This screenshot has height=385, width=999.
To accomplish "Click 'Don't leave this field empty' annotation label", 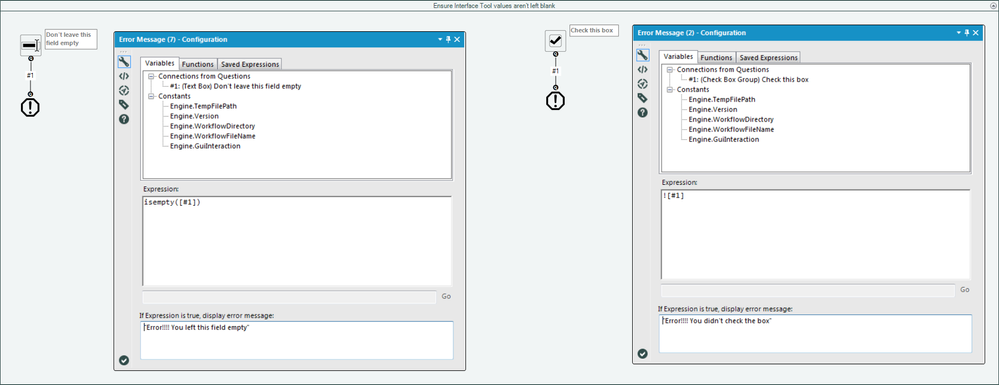I will 71,39.
